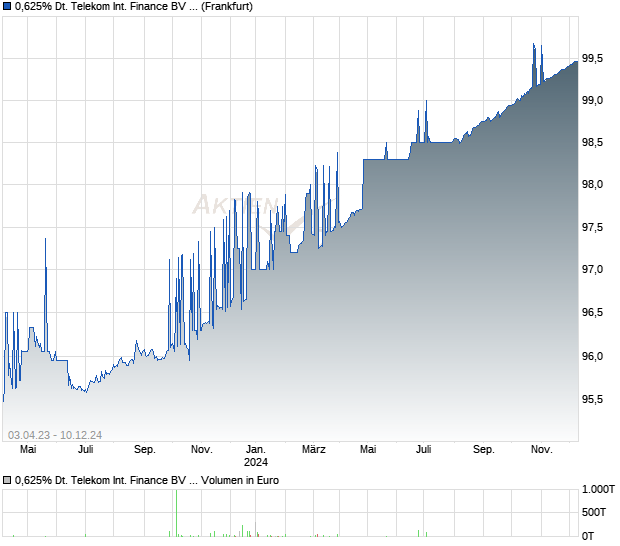Screen dimensions: 620x546
Task: Click the 95,5 price axis label
Action: click(592, 399)
